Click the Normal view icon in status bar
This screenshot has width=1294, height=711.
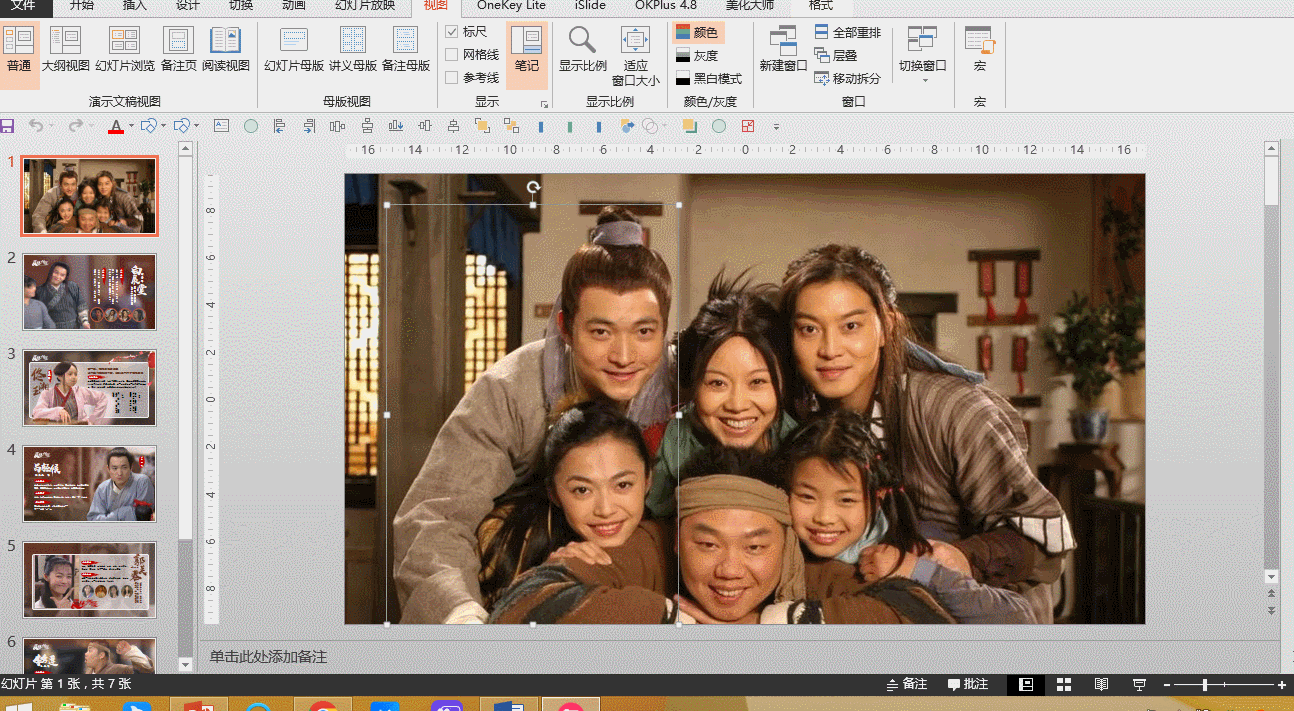click(x=1026, y=685)
